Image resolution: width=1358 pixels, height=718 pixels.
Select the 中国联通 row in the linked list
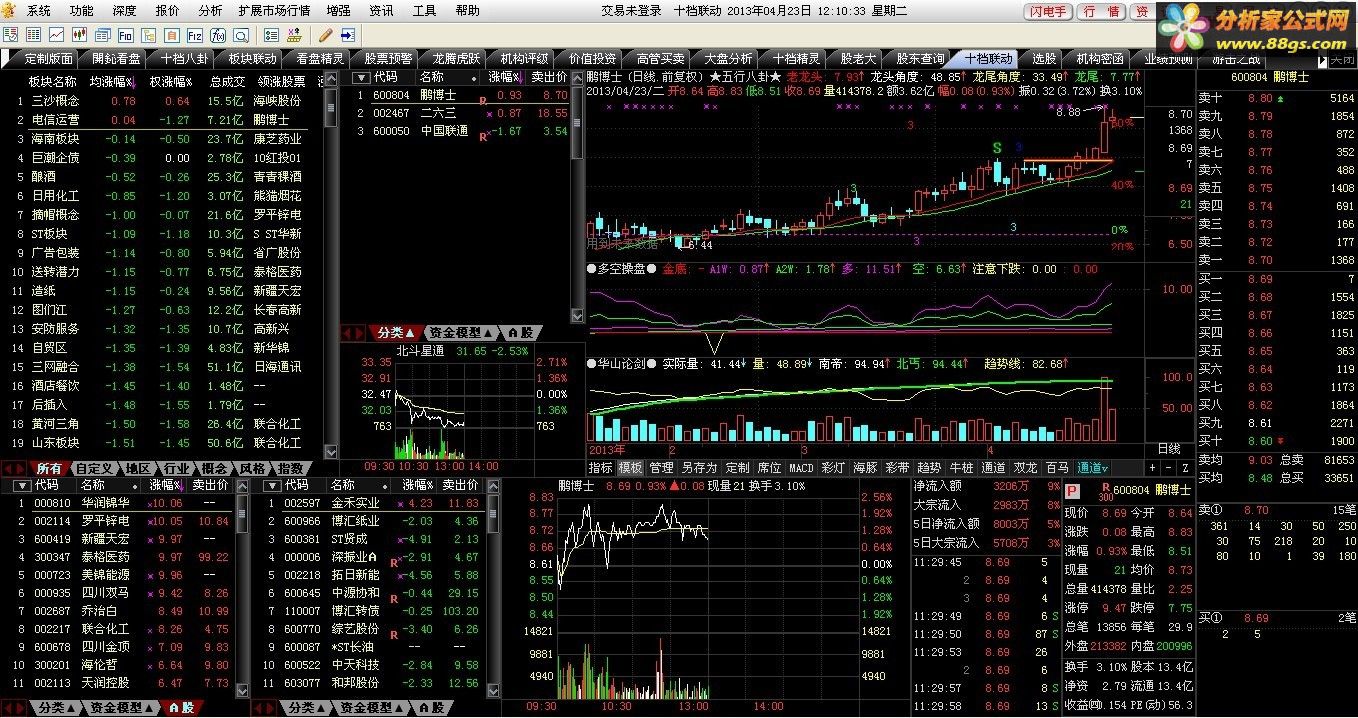[462, 131]
